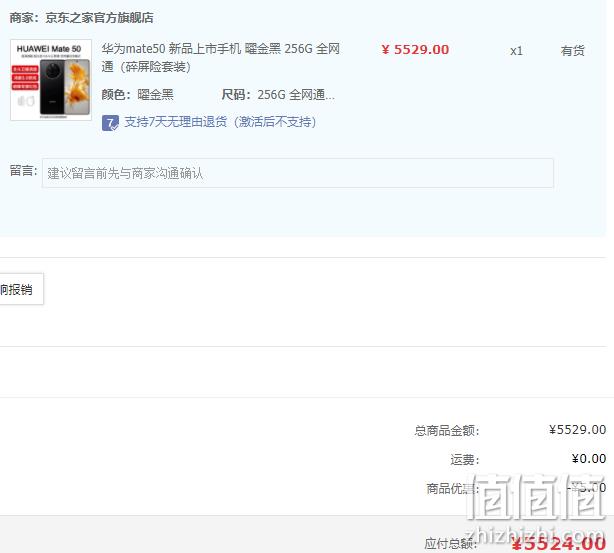The image size is (614, 553).
Task: Click the 报销 button on left edge
Action: pyautogui.click(x=21, y=289)
